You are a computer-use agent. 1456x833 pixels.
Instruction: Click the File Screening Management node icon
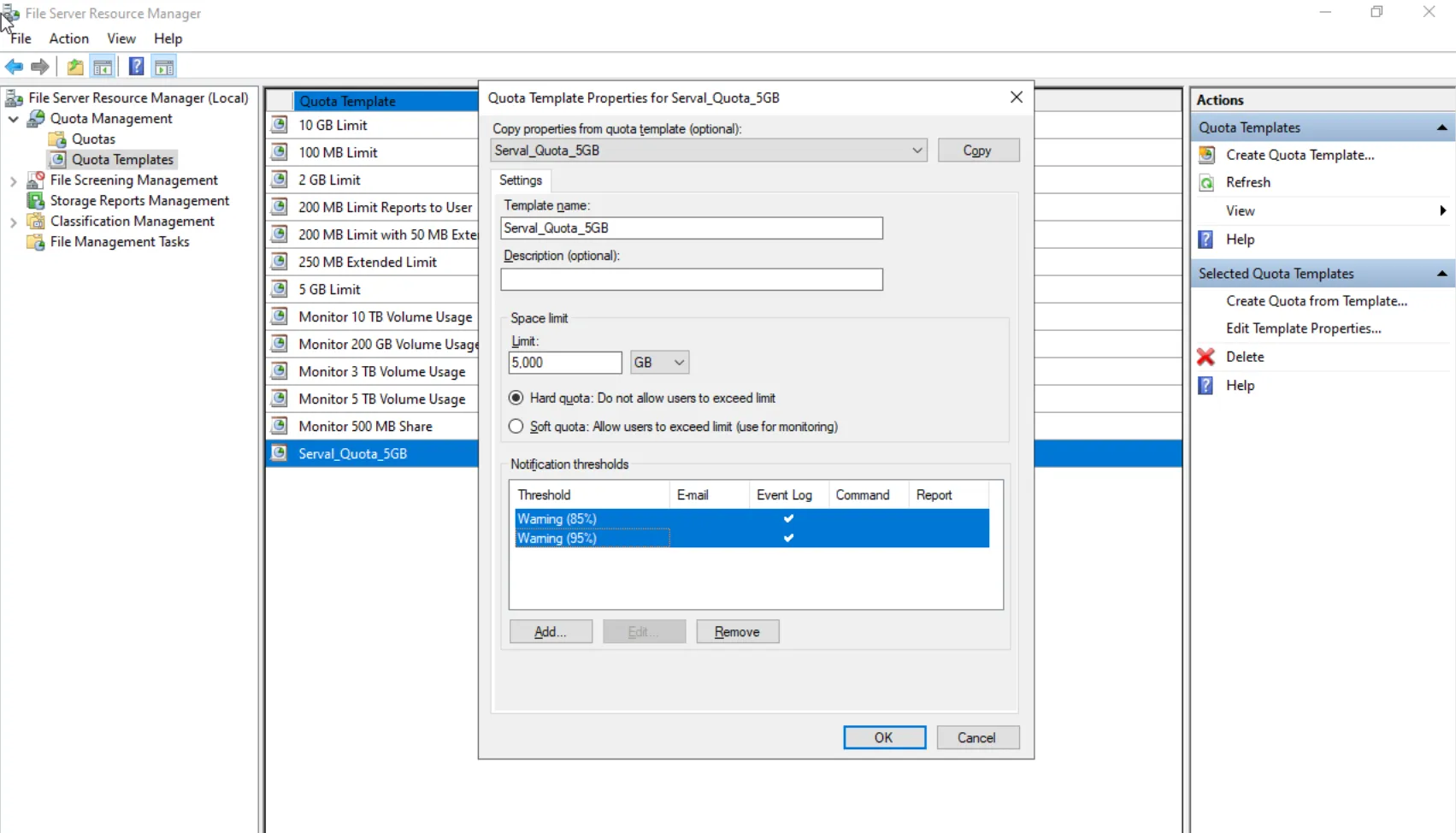[36, 180]
